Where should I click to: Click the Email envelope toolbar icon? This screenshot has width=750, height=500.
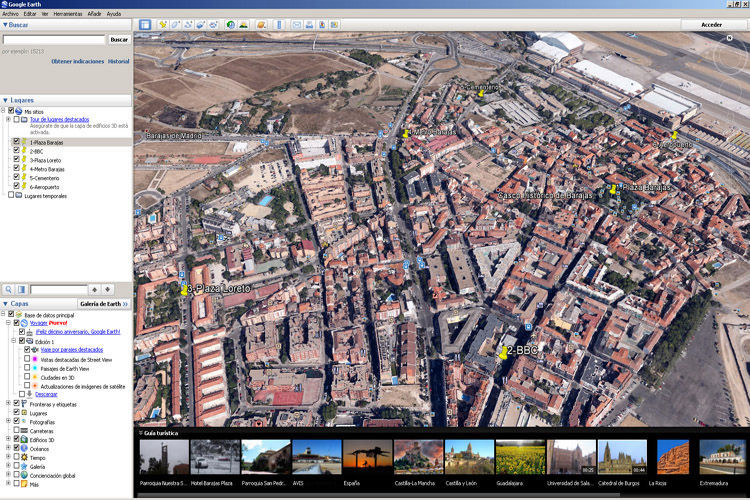tap(297, 24)
